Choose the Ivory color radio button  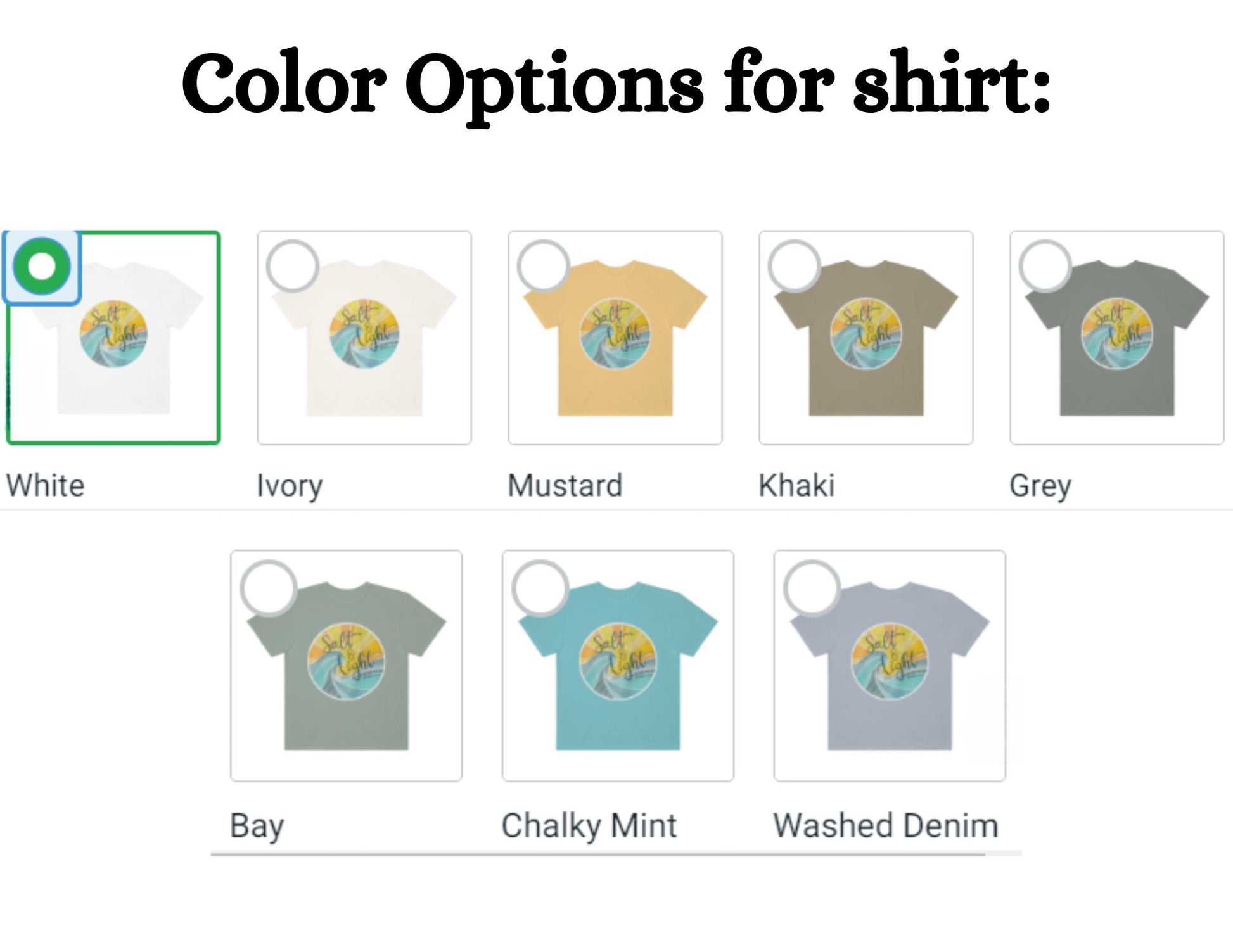point(292,266)
